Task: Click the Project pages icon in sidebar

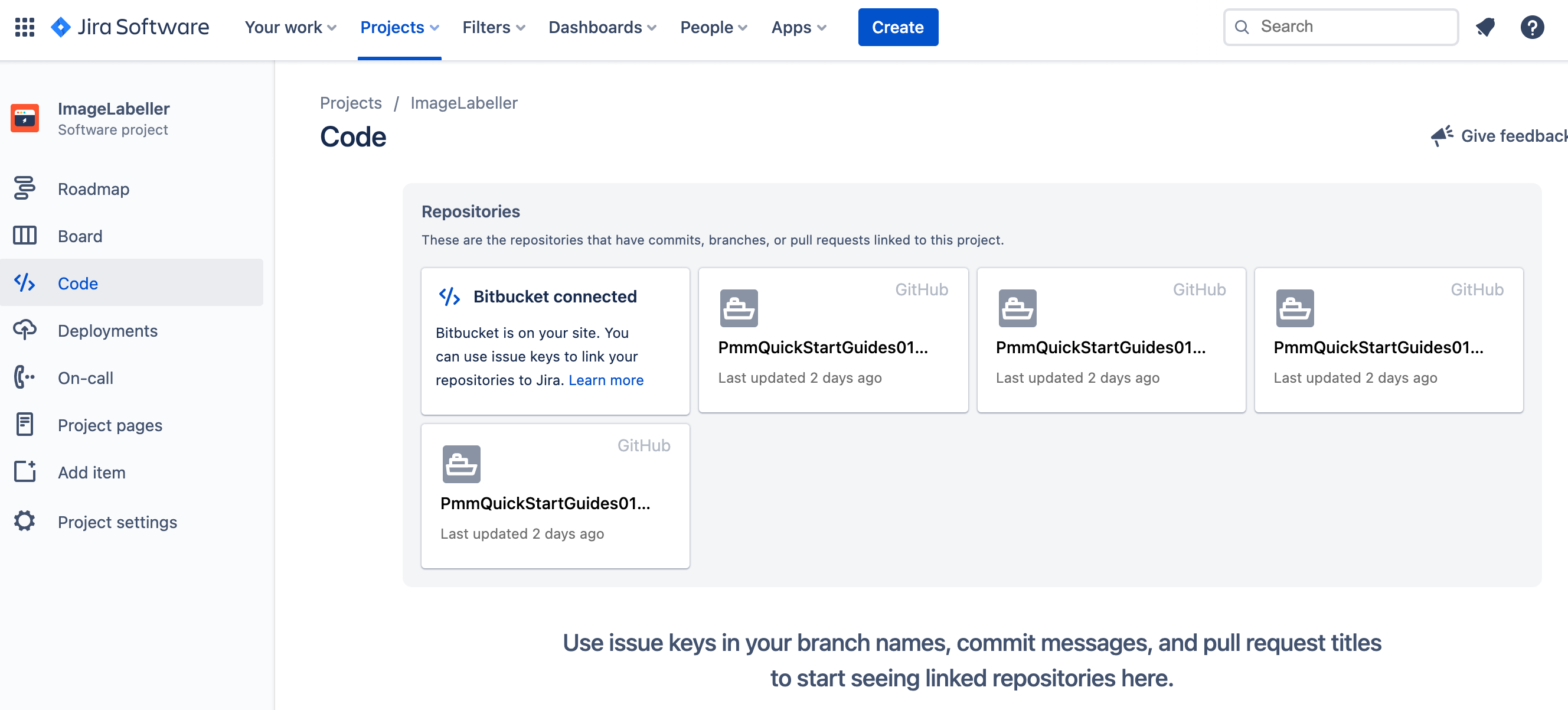Action: click(24, 425)
